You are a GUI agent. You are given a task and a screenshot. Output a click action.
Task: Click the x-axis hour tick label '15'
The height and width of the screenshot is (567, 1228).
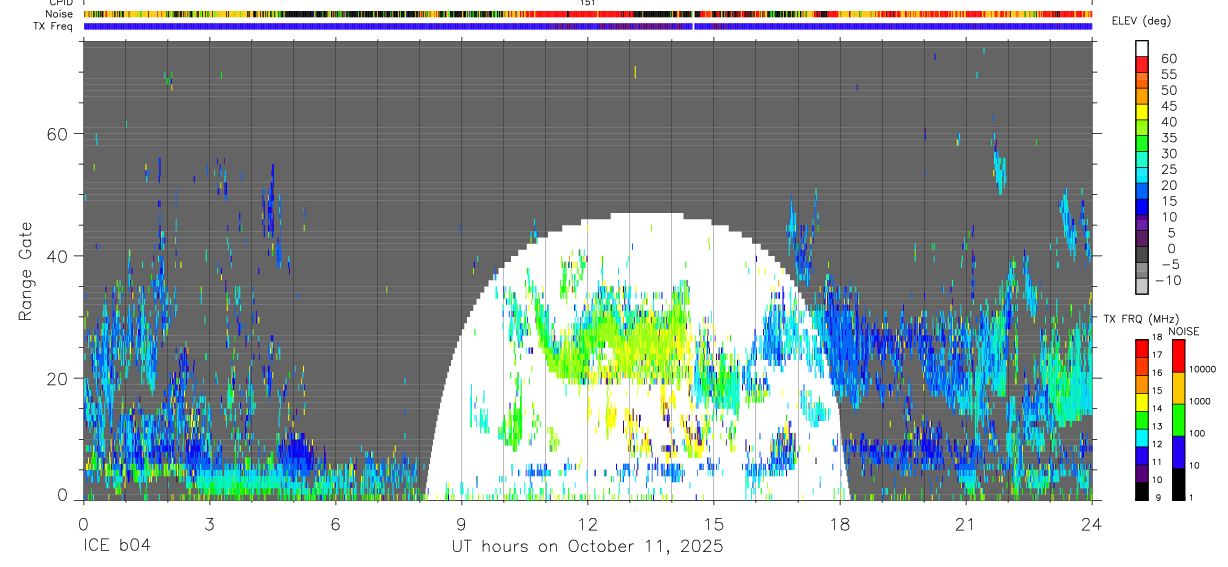[713, 524]
